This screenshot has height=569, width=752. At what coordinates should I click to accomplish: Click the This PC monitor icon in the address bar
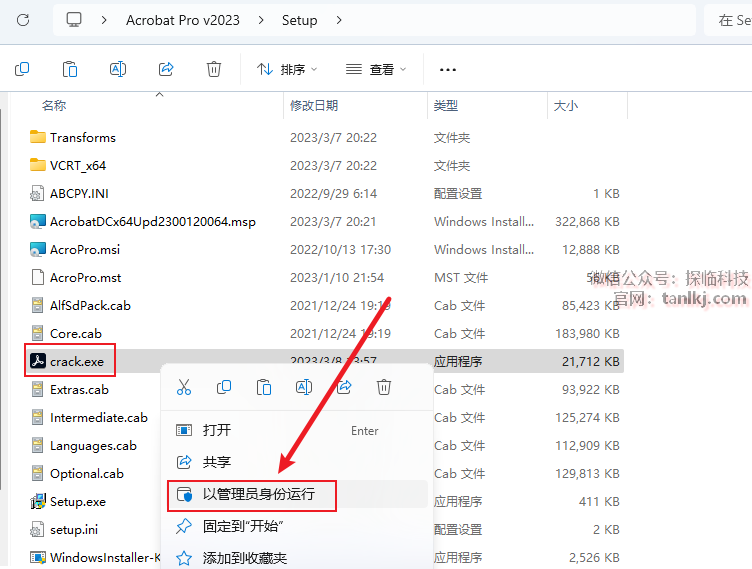click(74, 20)
